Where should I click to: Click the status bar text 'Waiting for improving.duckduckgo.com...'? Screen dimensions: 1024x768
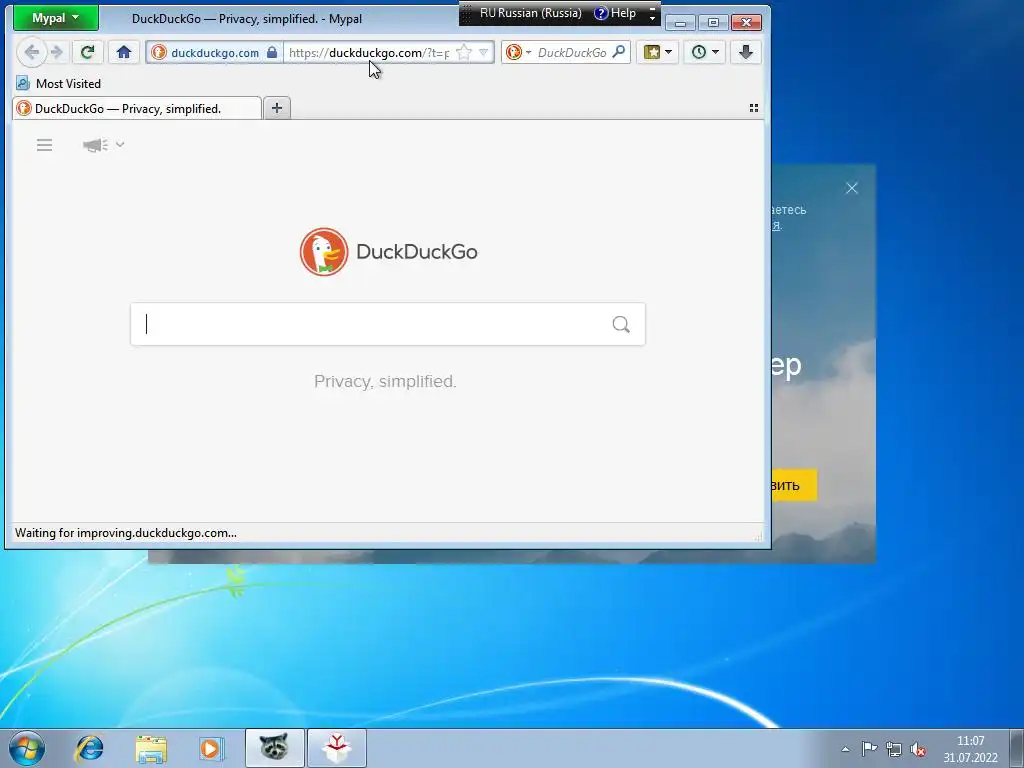coord(126,533)
